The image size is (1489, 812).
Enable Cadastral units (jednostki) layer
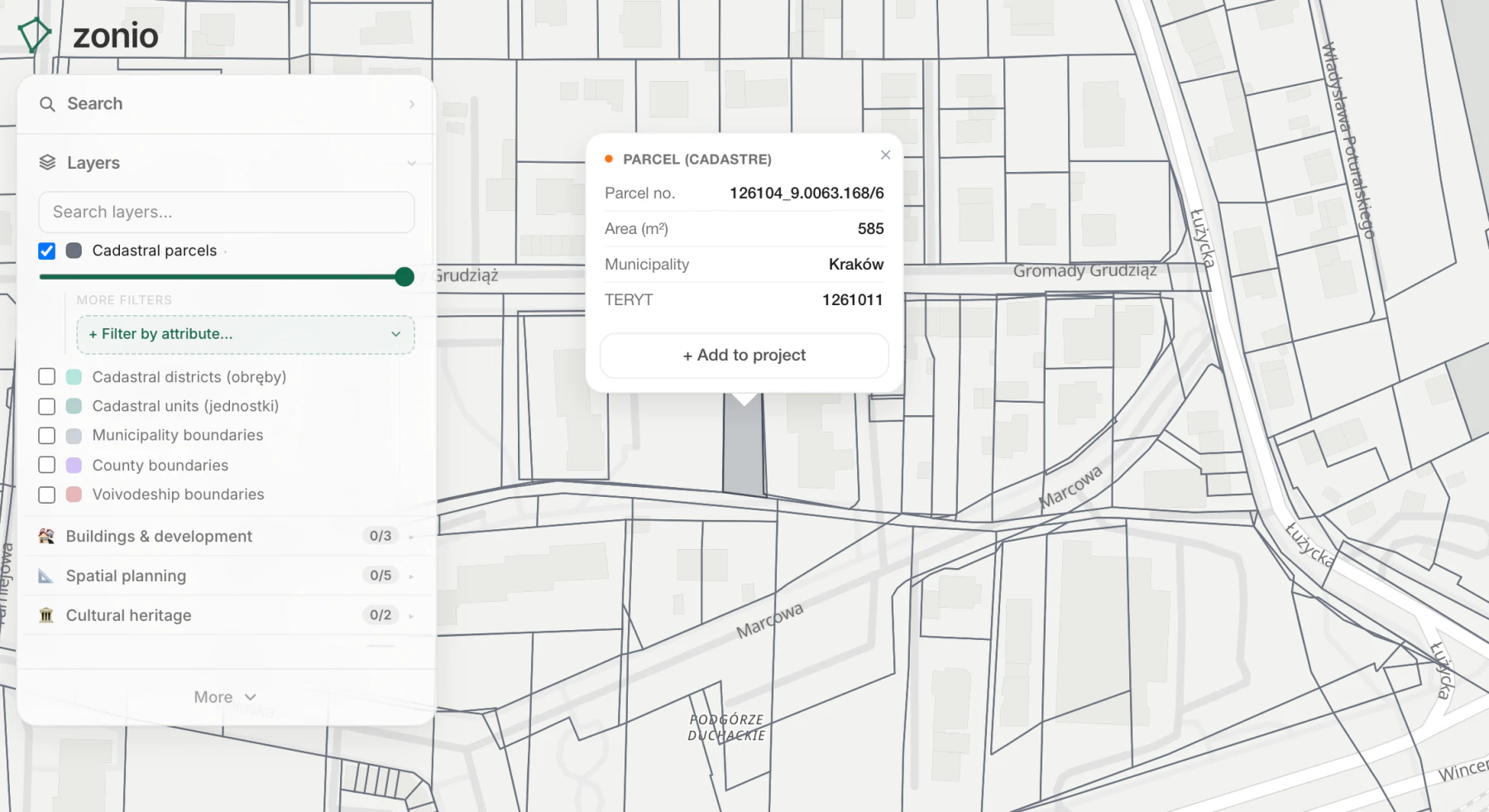point(47,406)
